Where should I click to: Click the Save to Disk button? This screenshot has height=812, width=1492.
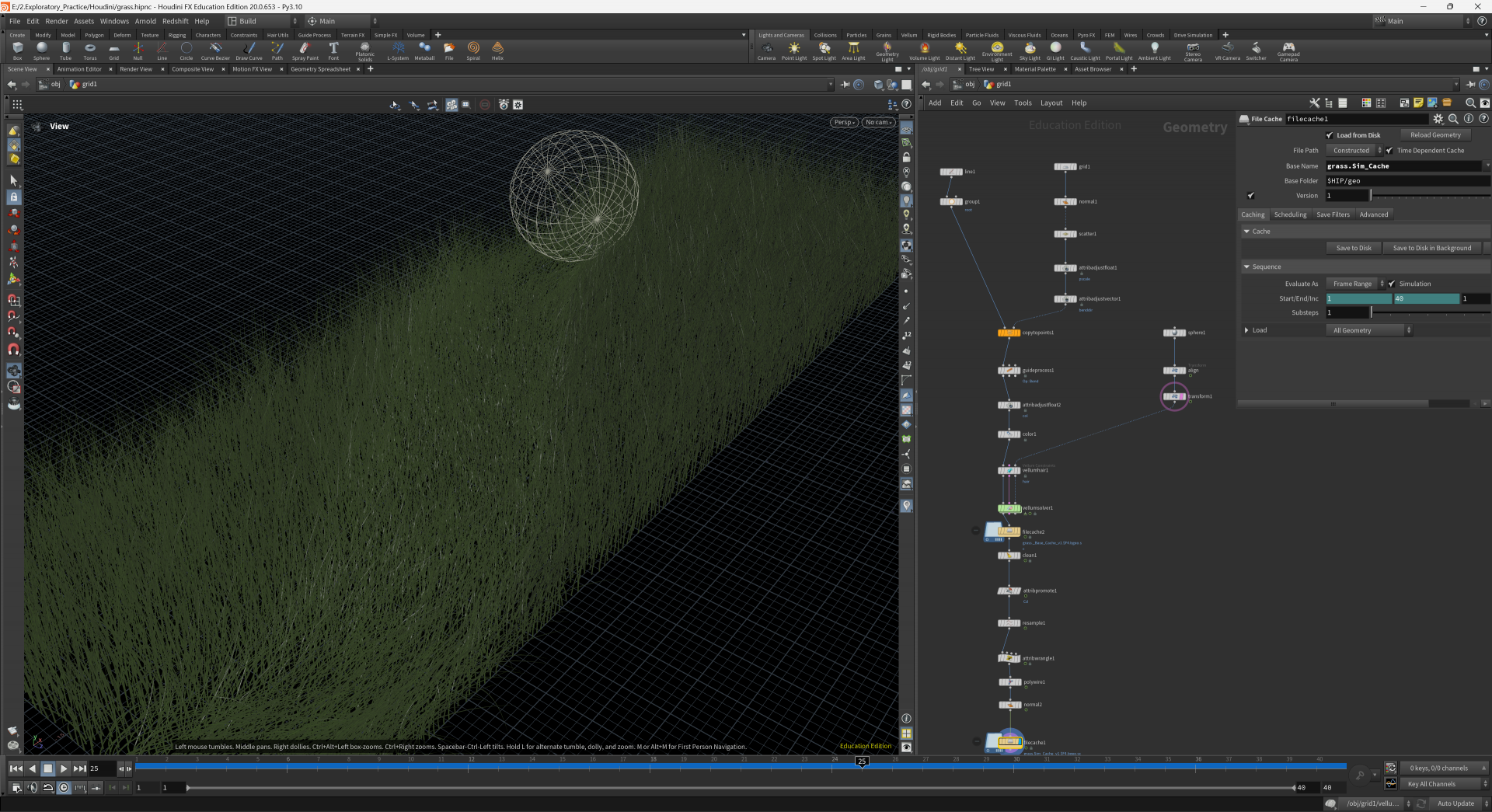point(1353,248)
